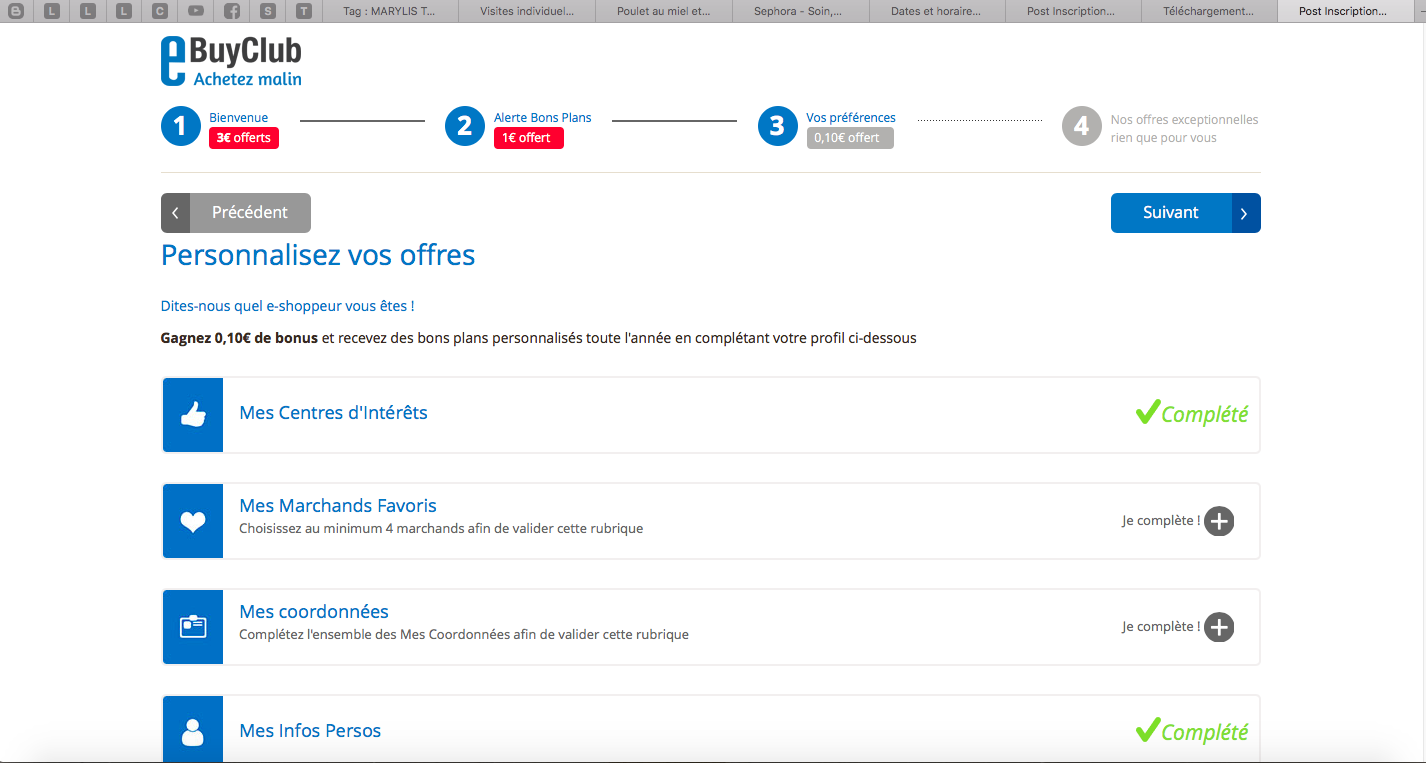1426x763 pixels.
Task: Click the Gagnez 0,10€ de bonus text
Action: pos(239,338)
